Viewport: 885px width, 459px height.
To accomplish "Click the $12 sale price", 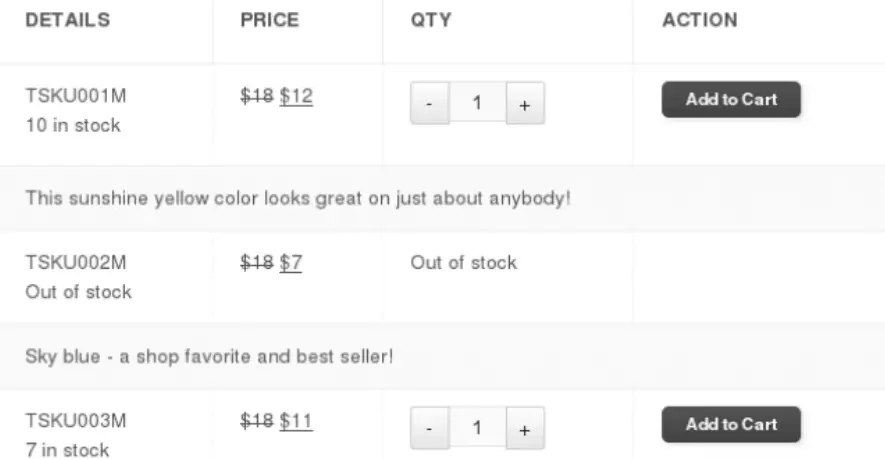I will point(296,97).
